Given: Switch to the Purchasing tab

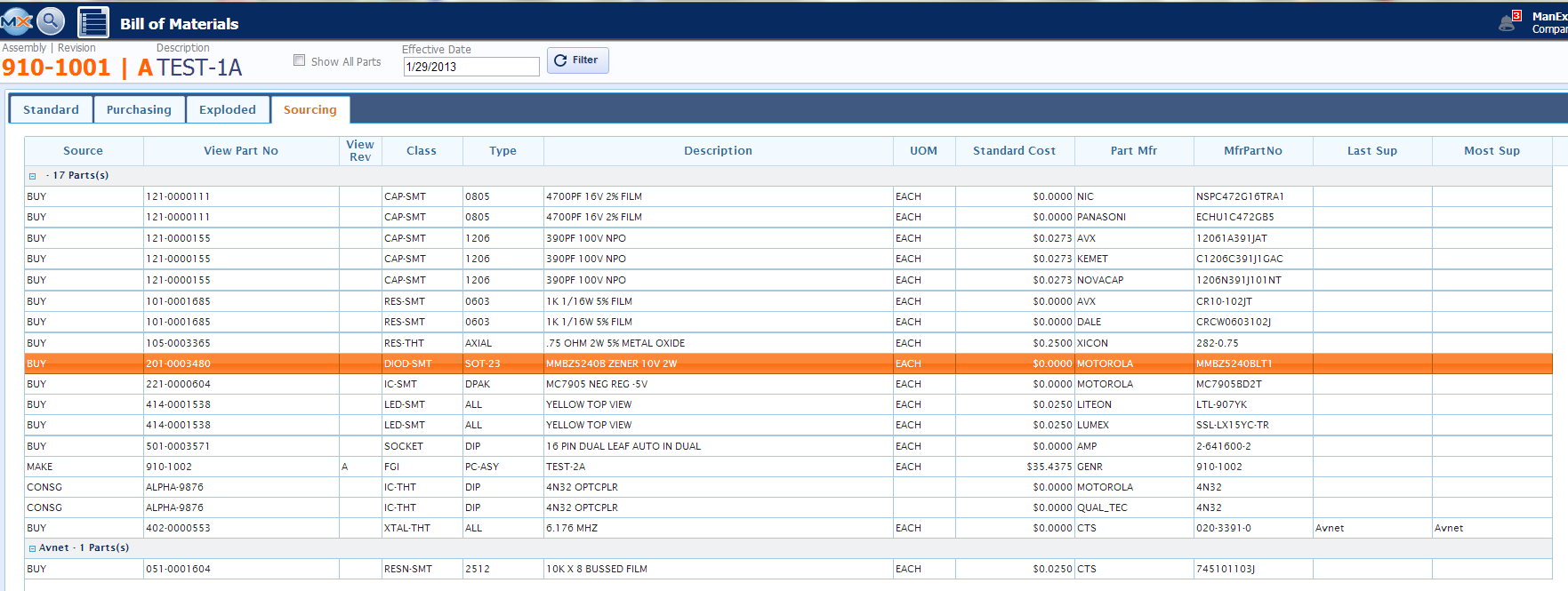Looking at the screenshot, I should (x=139, y=109).
